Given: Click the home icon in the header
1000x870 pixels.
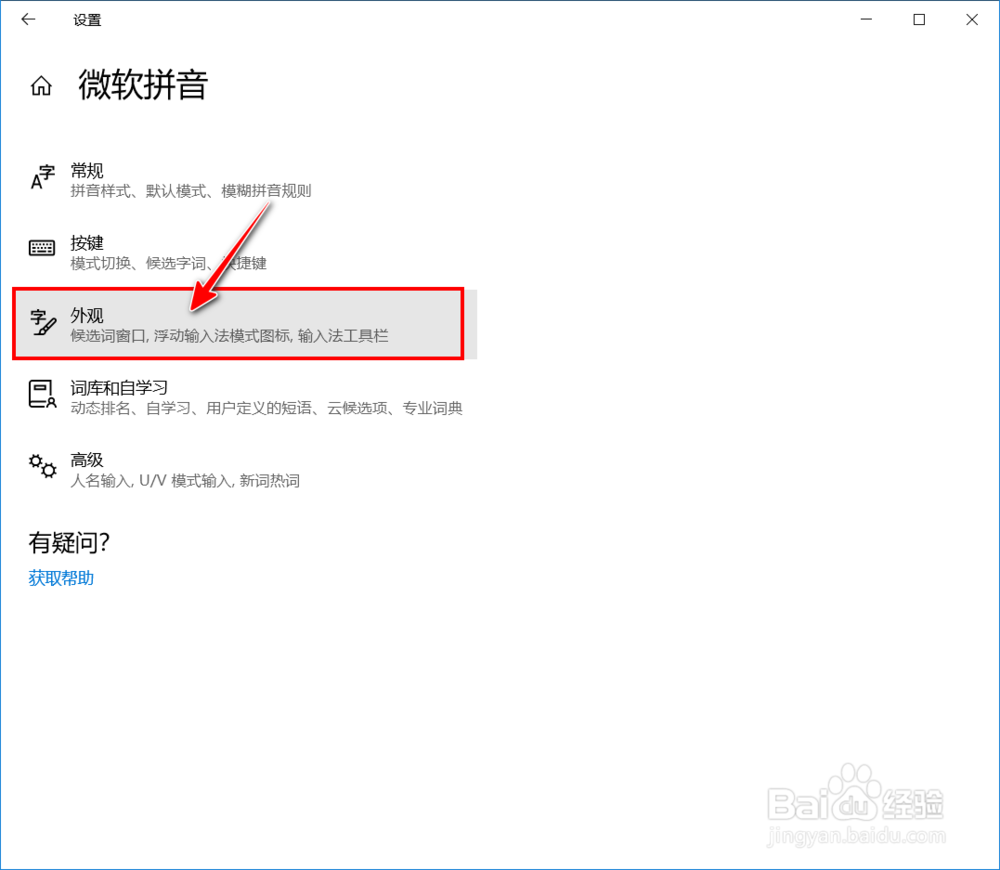Looking at the screenshot, I should click(x=40, y=86).
